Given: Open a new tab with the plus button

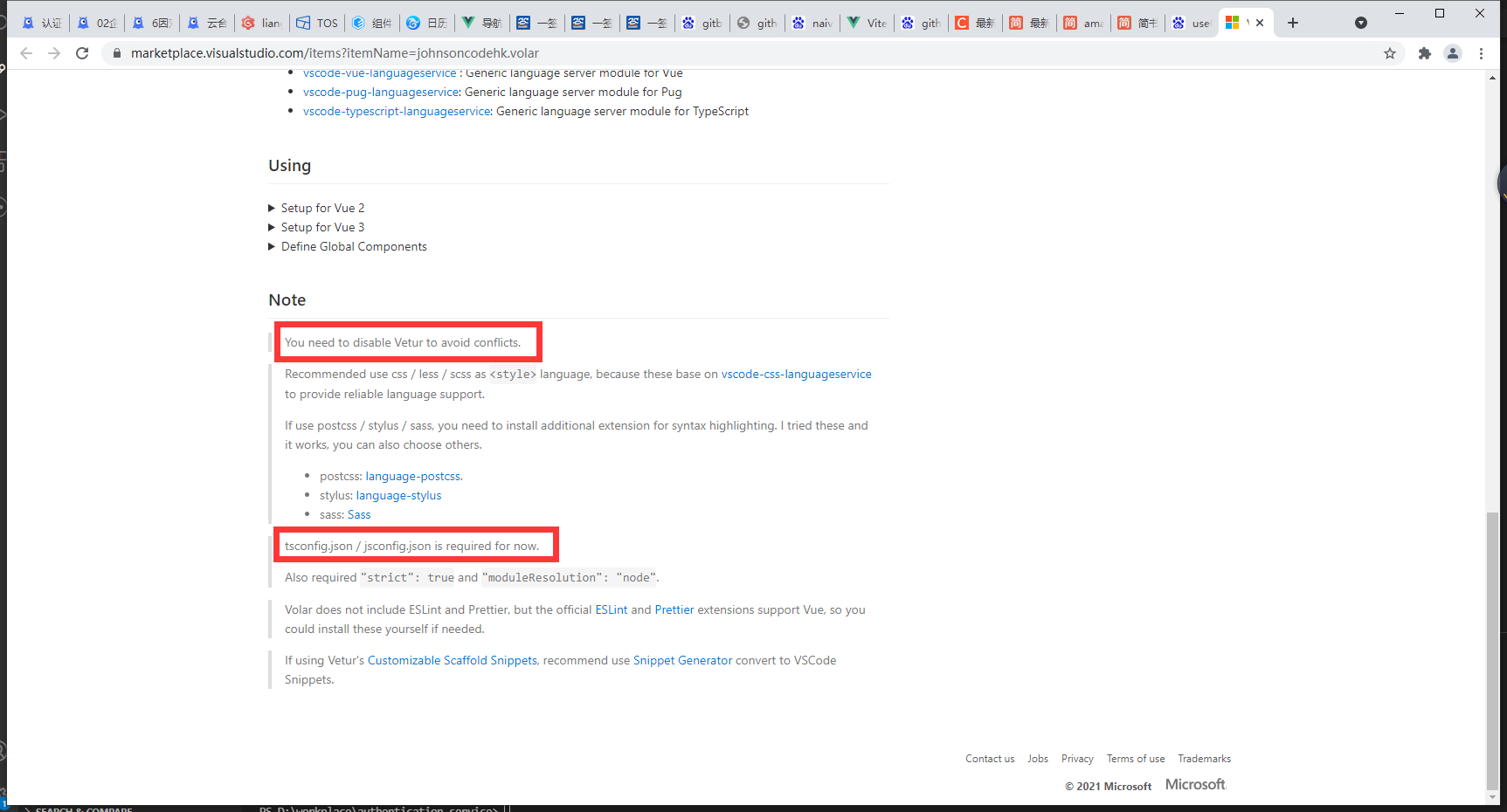Looking at the screenshot, I should coord(1293,23).
